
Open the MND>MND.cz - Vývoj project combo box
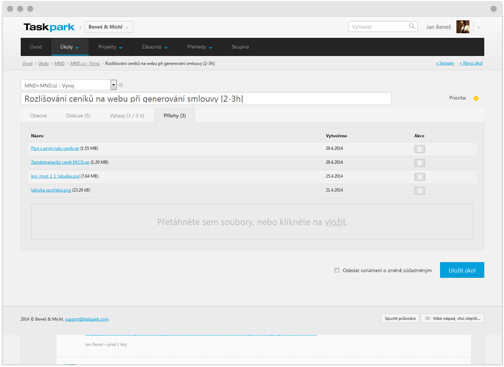coord(69,85)
